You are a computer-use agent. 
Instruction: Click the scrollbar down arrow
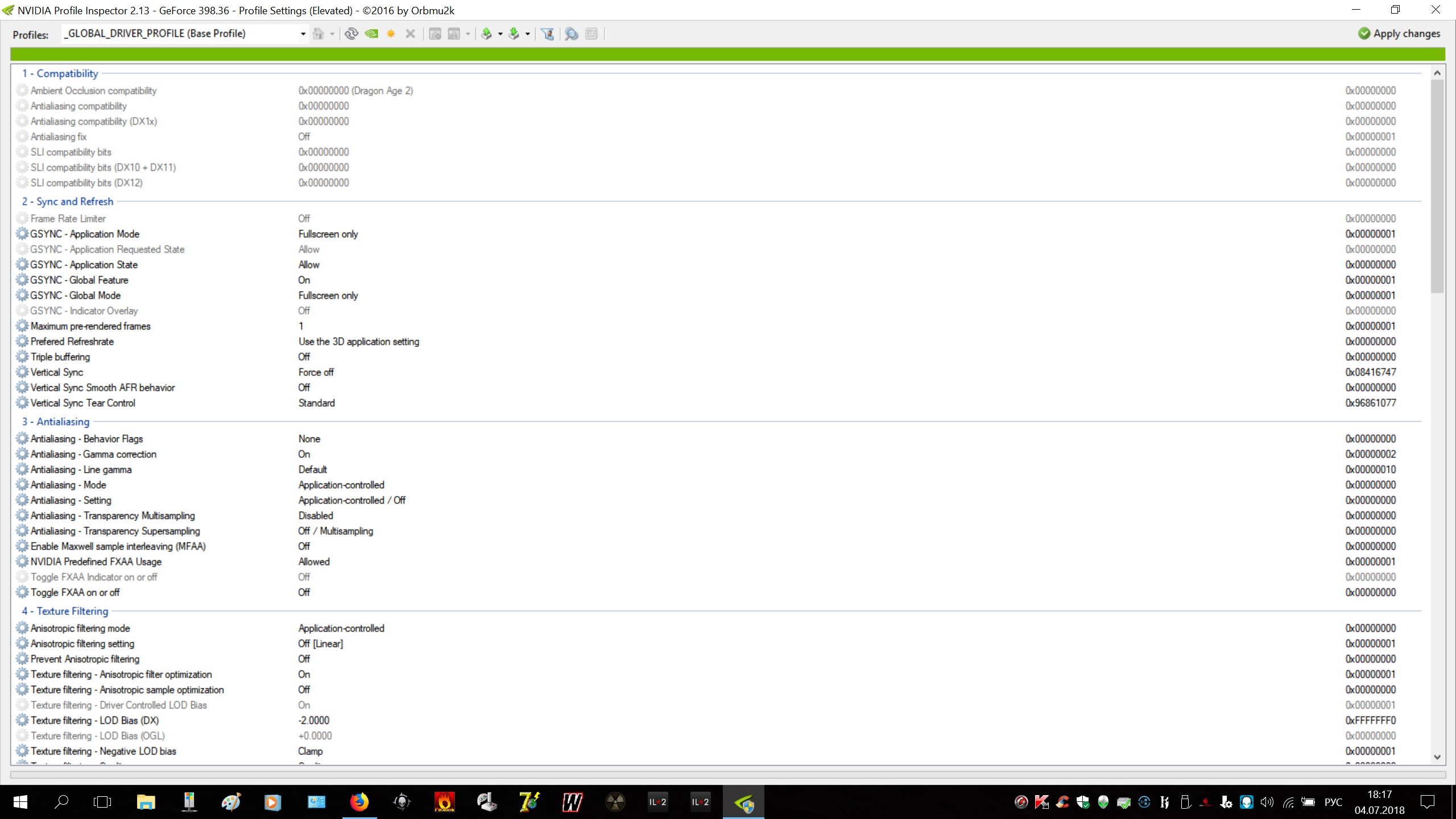[1437, 757]
